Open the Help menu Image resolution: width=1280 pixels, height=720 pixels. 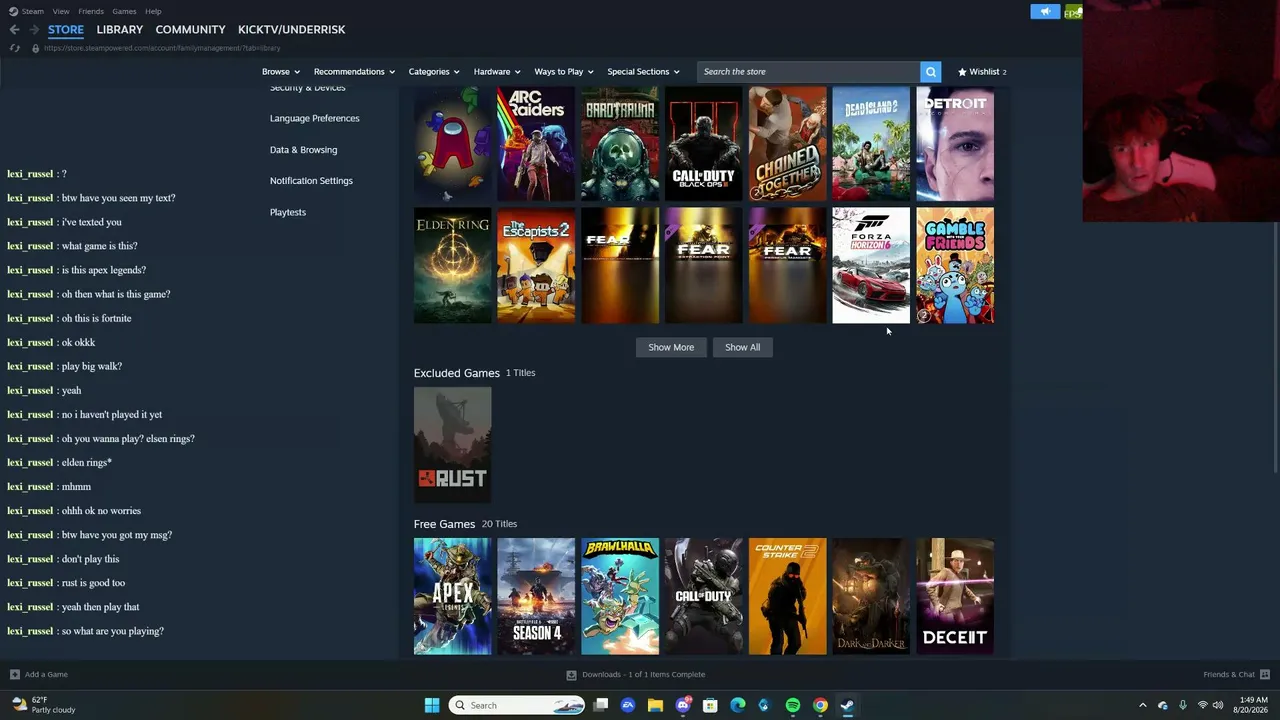pyautogui.click(x=153, y=11)
